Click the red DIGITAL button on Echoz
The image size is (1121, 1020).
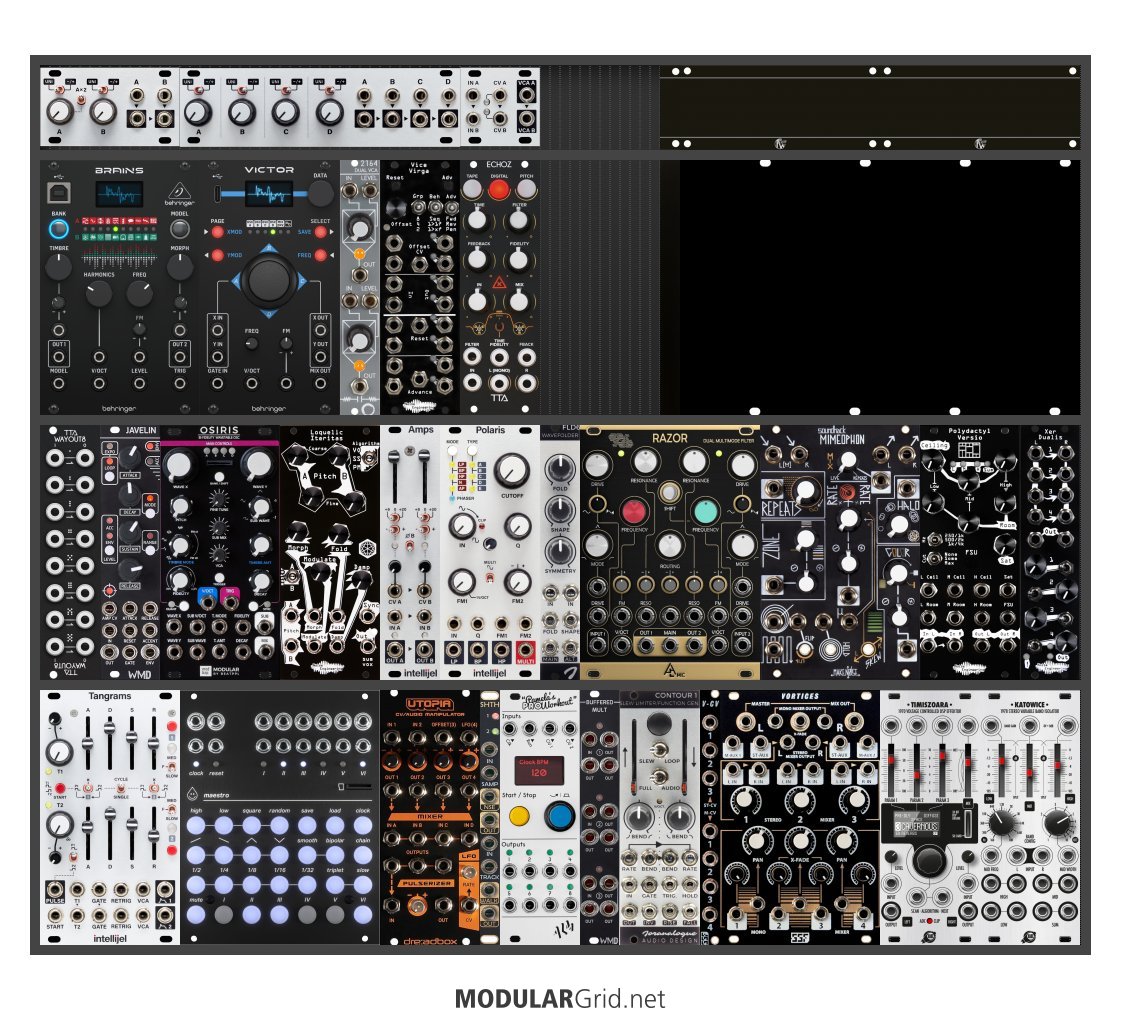coord(497,189)
